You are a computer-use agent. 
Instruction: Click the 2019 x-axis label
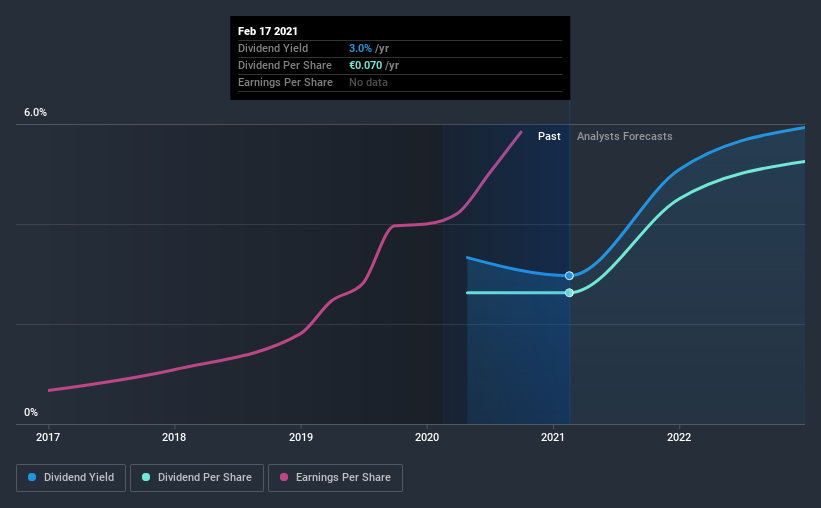point(301,437)
